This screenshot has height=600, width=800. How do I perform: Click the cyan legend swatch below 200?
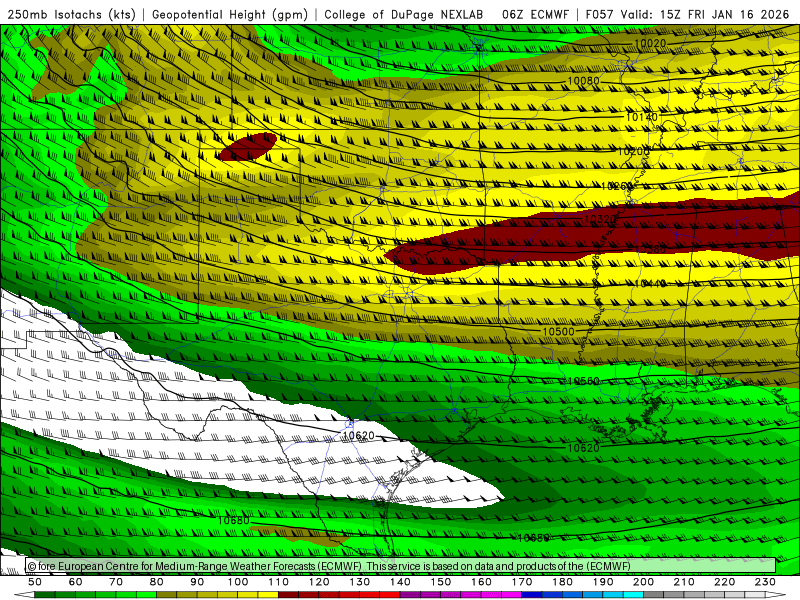(633, 595)
